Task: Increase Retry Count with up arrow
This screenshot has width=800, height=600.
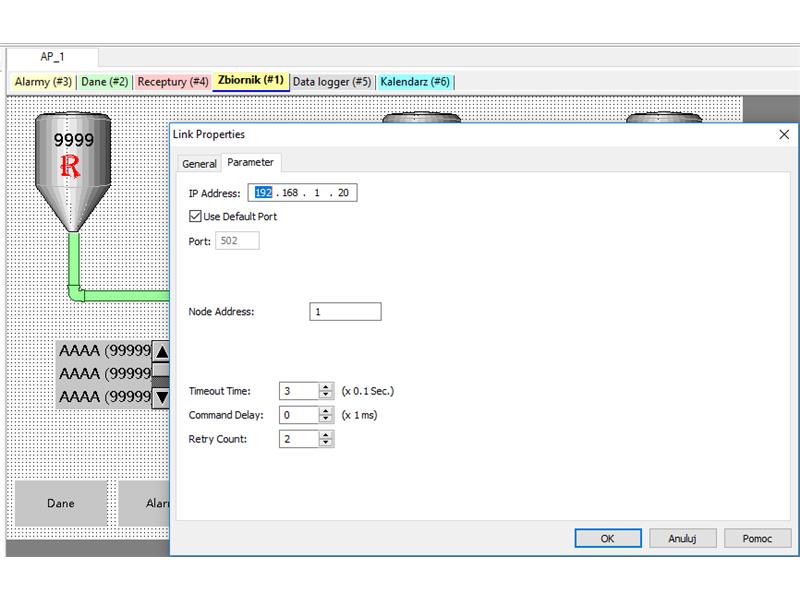Action: (326, 435)
